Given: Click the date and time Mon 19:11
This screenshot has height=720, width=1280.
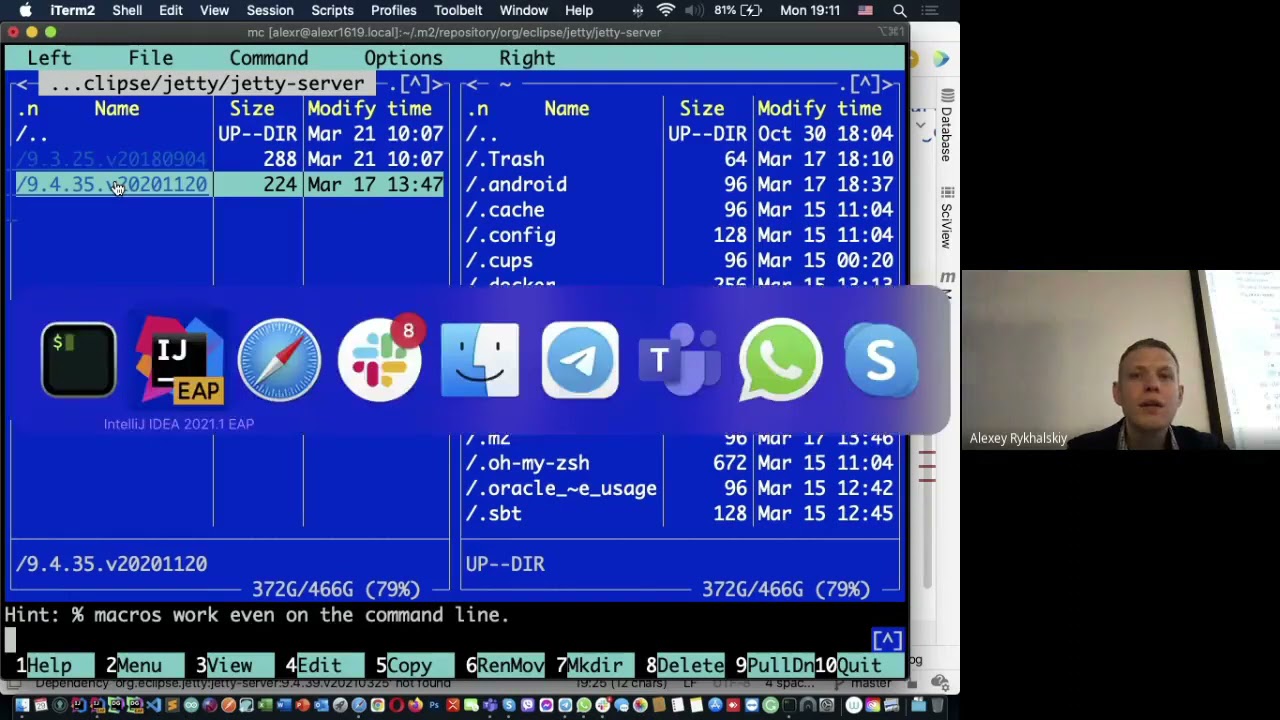Looking at the screenshot, I should point(810,10).
